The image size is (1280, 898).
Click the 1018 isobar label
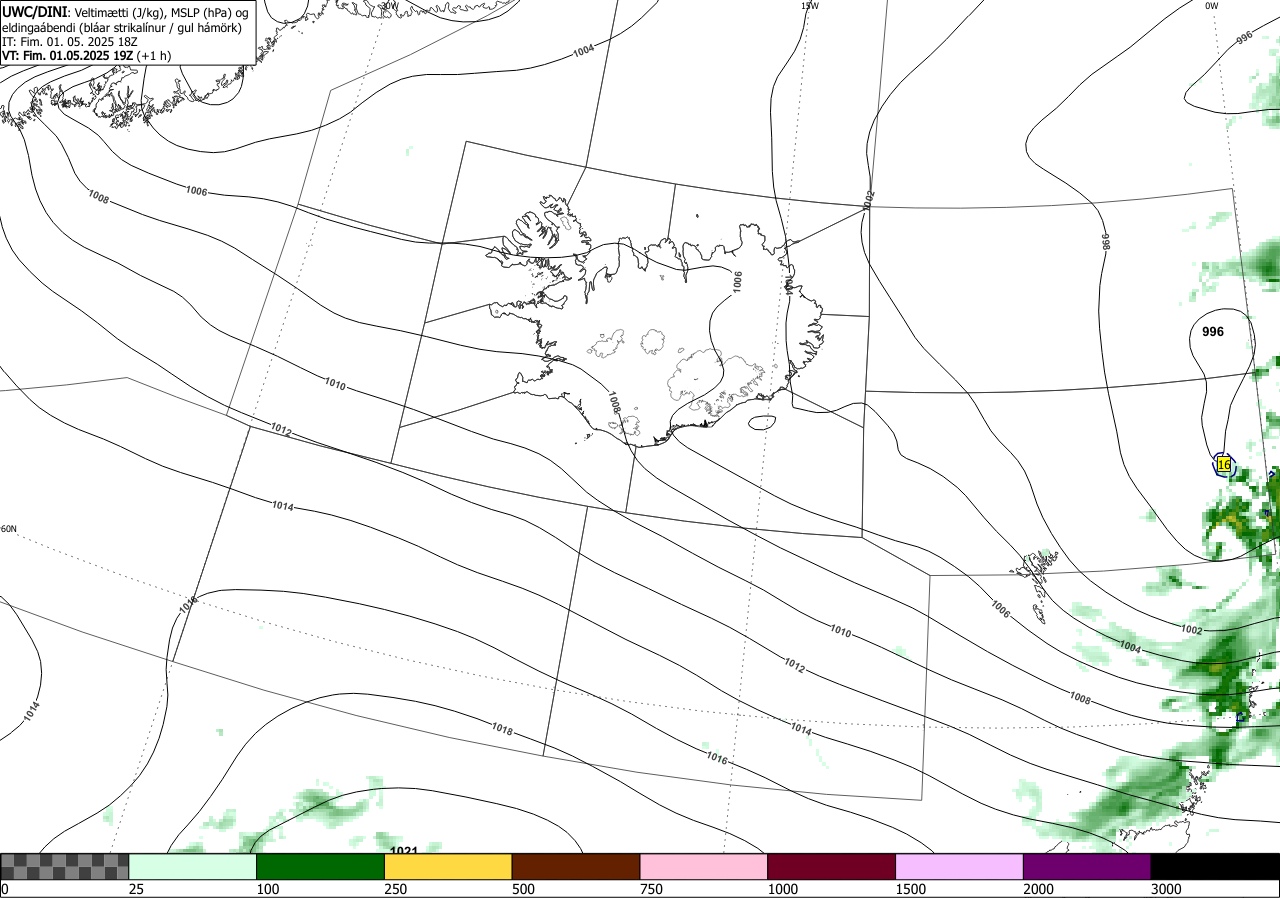coord(502,730)
